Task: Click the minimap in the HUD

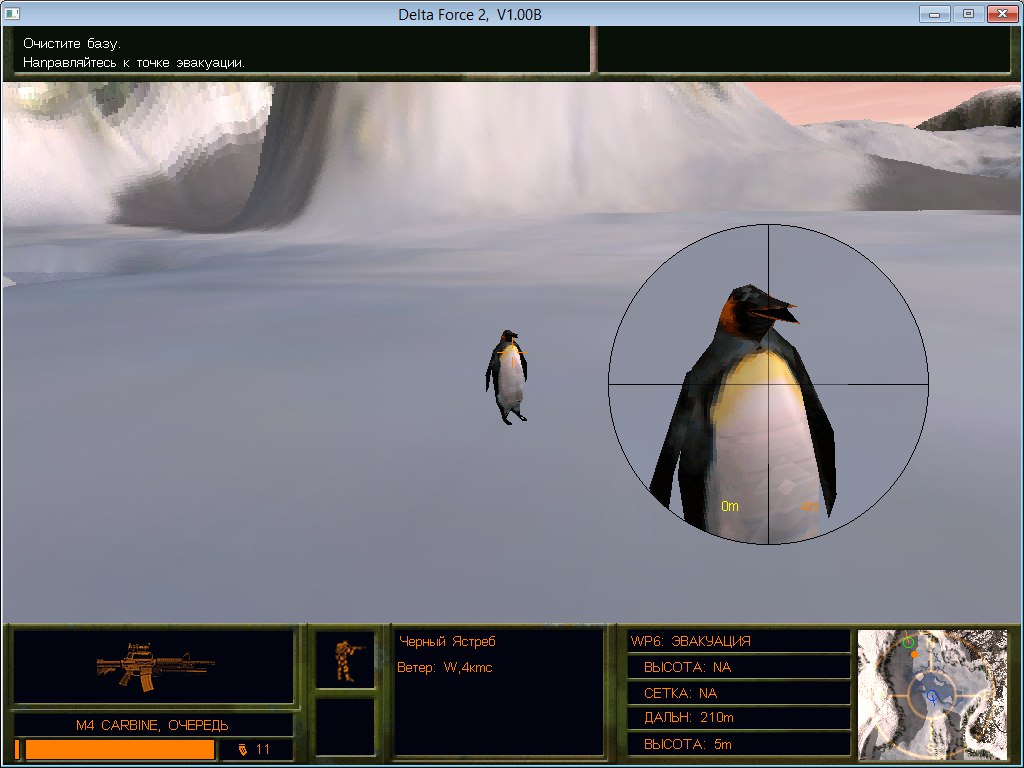Action: pos(933,694)
